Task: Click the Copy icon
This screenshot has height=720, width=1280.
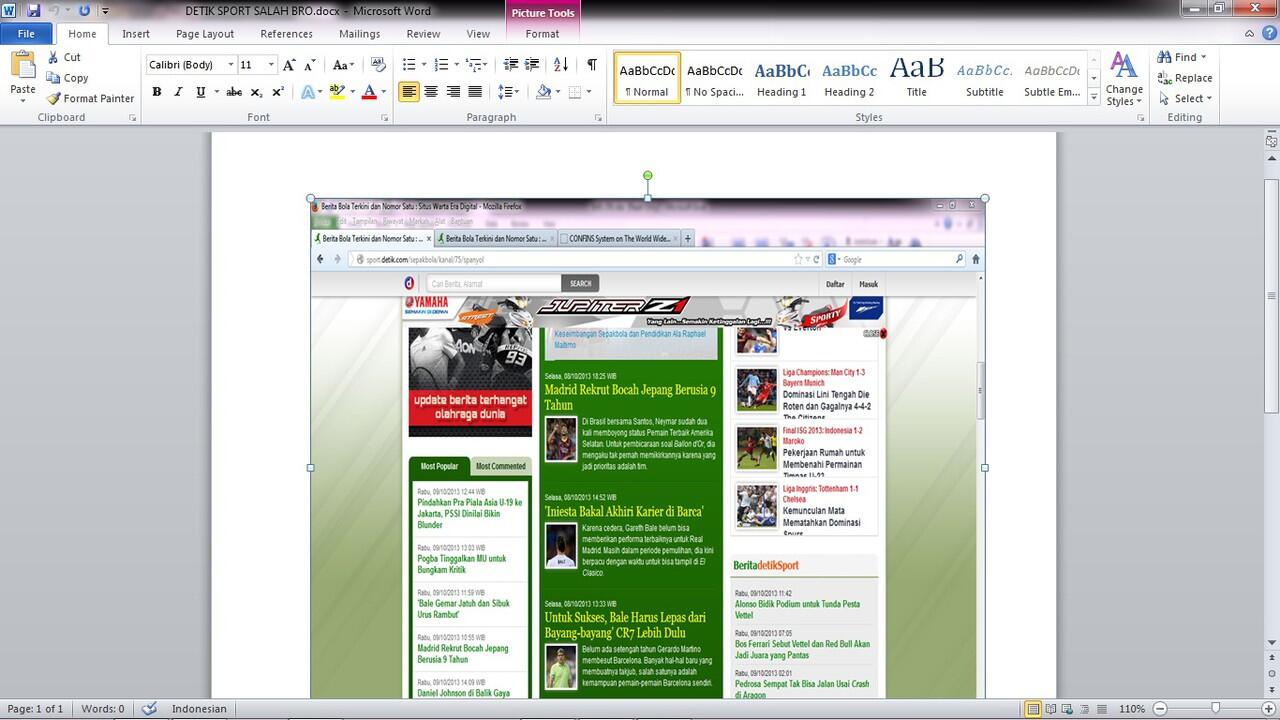Action: (x=54, y=78)
